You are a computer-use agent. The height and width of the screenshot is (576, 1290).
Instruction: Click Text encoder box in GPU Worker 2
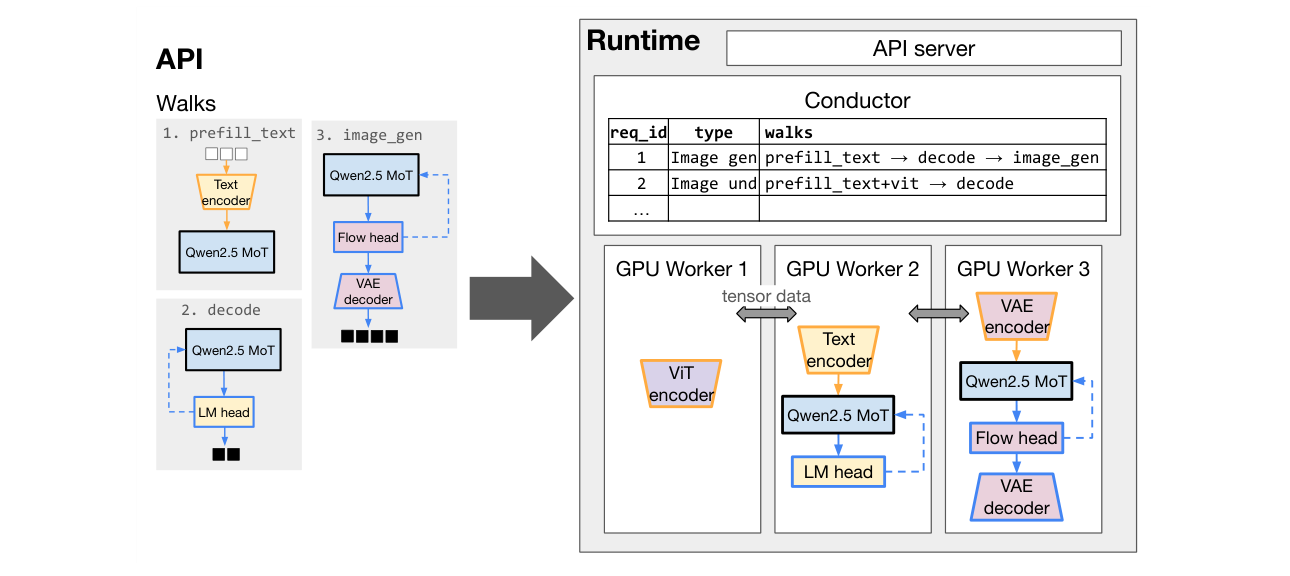tap(839, 350)
